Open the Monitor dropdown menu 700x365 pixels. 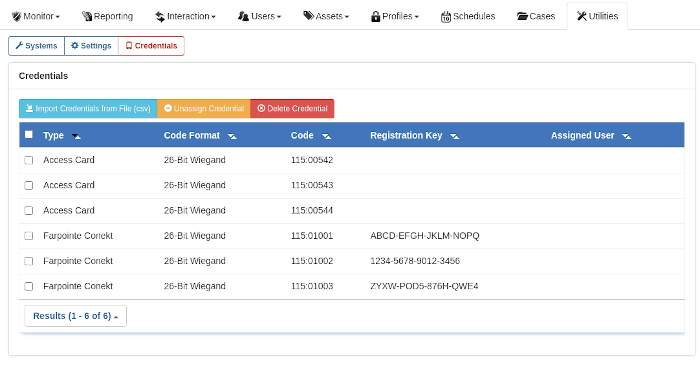36,17
